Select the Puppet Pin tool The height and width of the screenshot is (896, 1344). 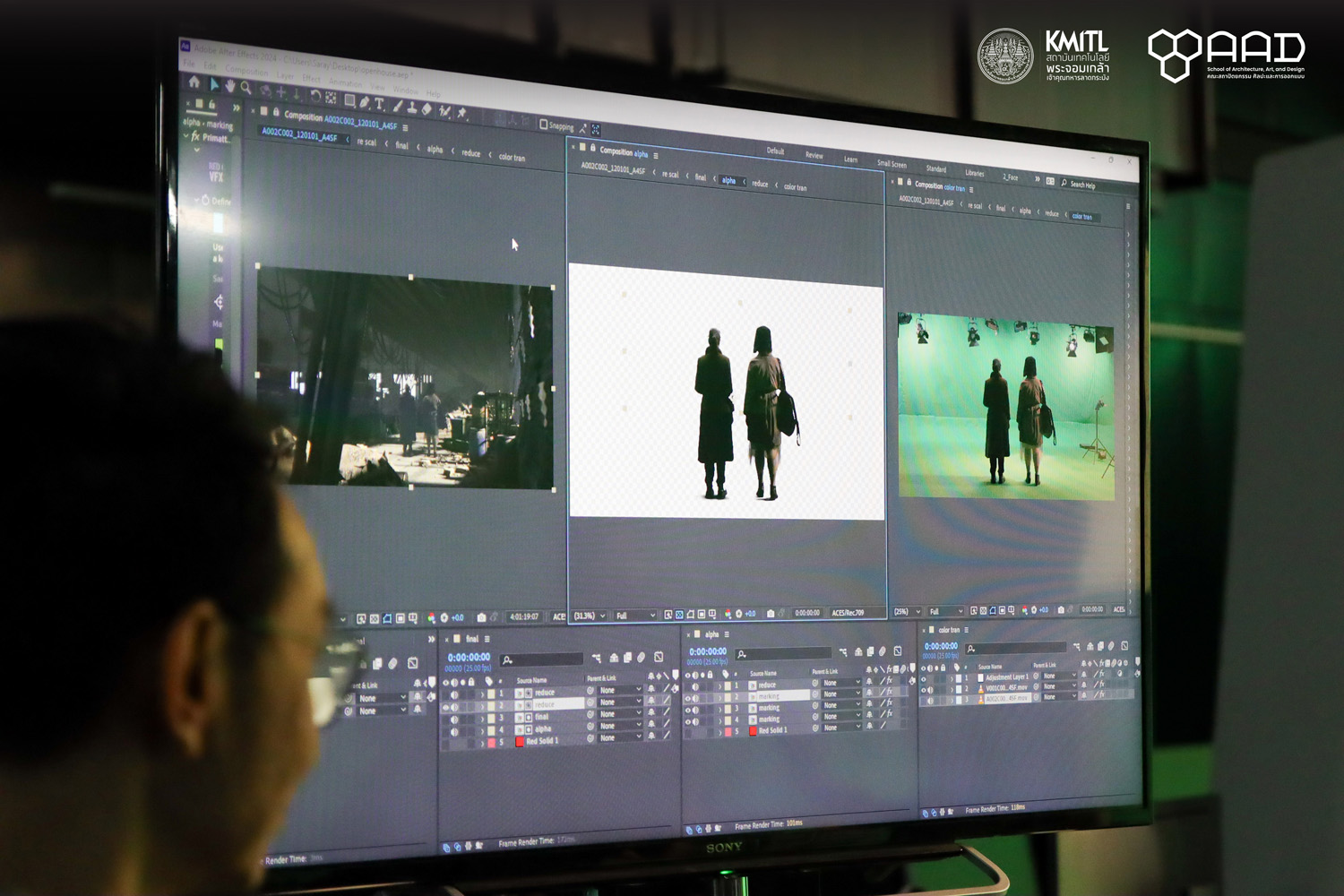pos(462,113)
